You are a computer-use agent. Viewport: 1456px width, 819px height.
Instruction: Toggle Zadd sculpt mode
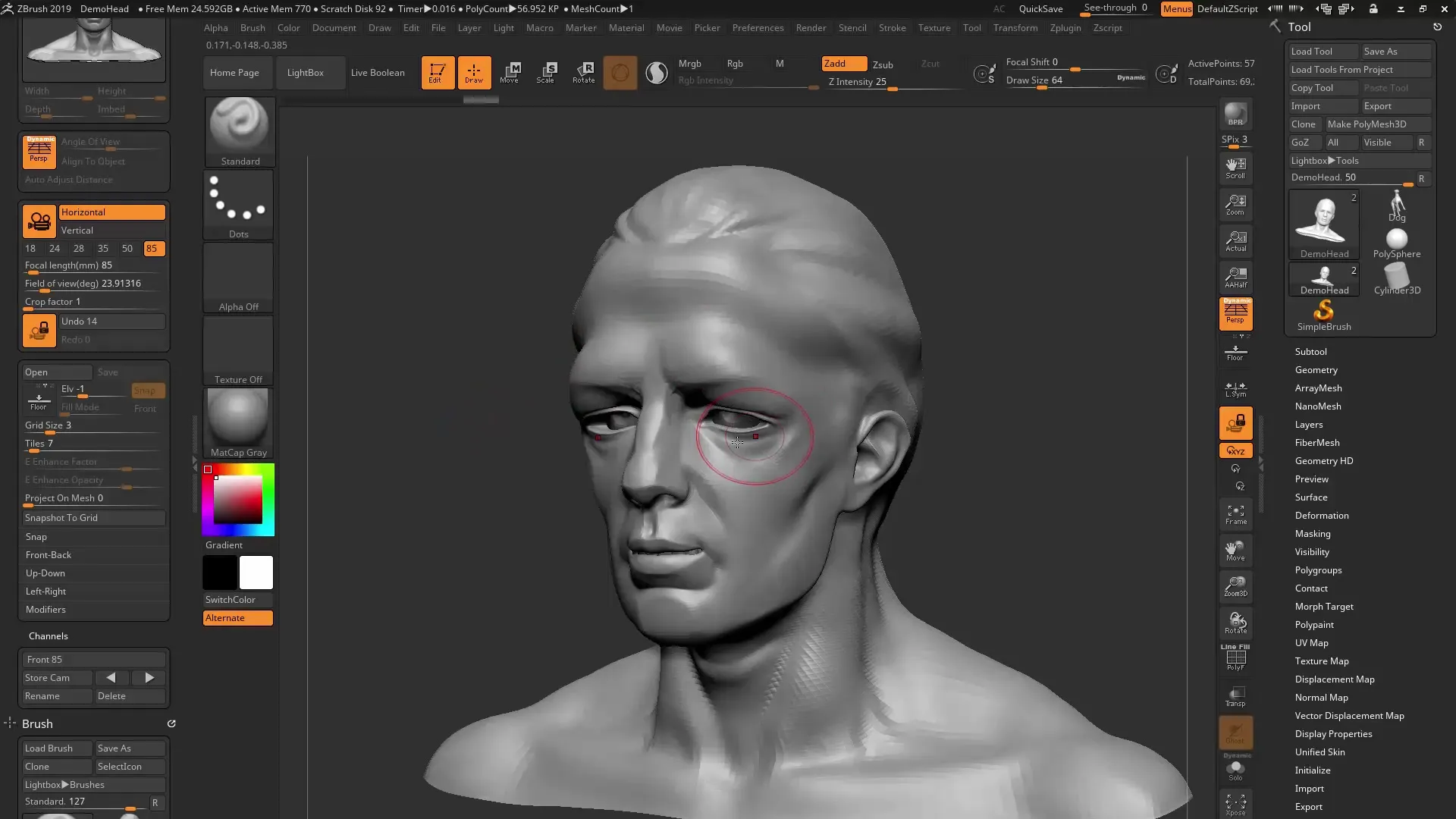tap(844, 64)
